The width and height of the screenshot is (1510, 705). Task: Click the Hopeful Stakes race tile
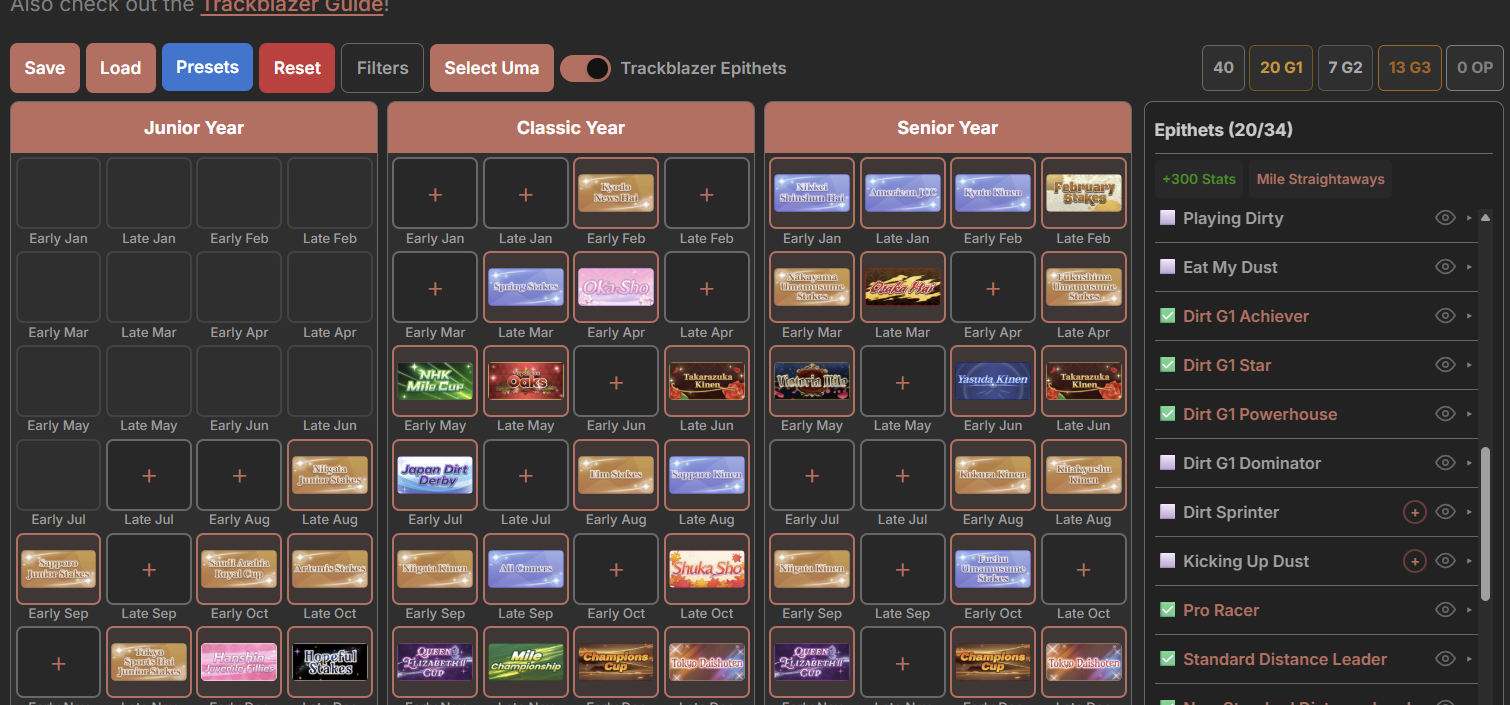pyautogui.click(x=330, y=662)
